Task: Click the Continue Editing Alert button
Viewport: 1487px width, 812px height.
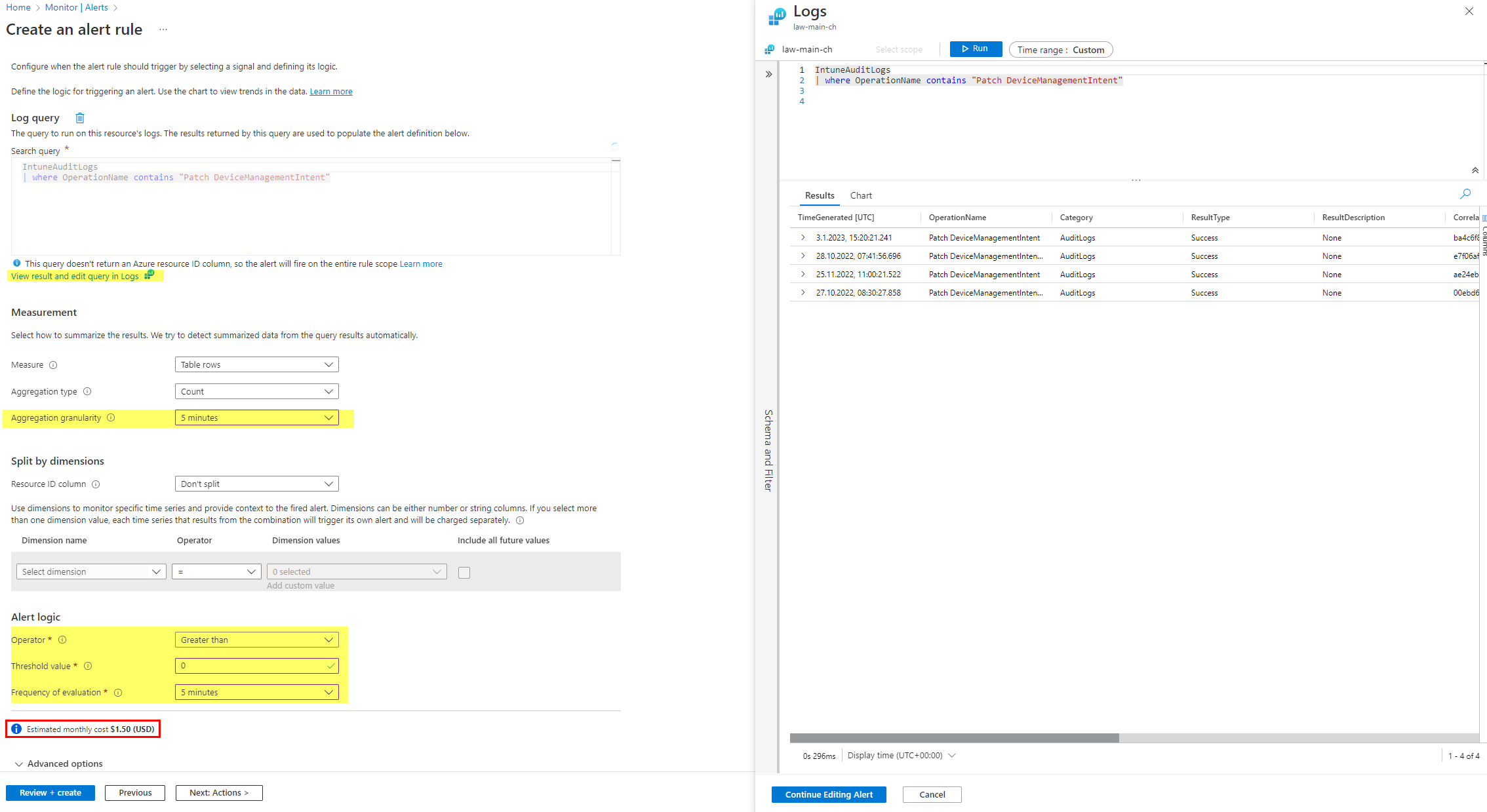Action: [x=829, y=795]
